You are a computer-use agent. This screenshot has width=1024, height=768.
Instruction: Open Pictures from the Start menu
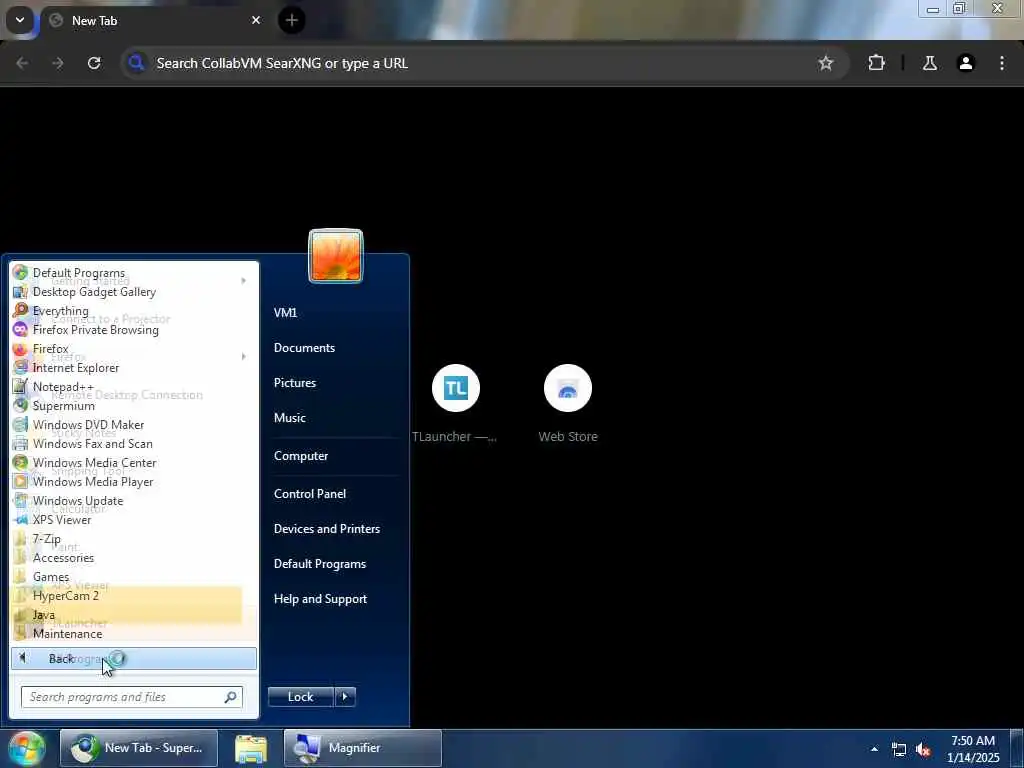coord(295,383)
